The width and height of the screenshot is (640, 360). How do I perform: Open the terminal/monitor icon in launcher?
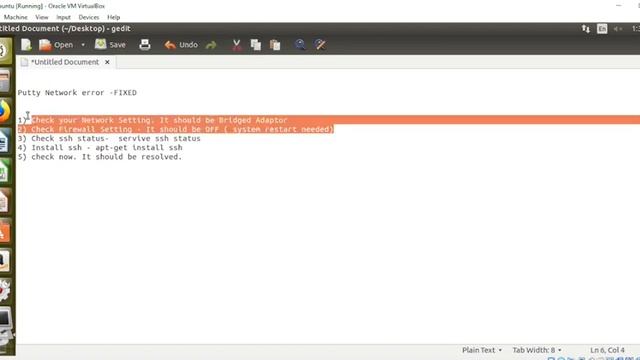(x=6, y=321)
